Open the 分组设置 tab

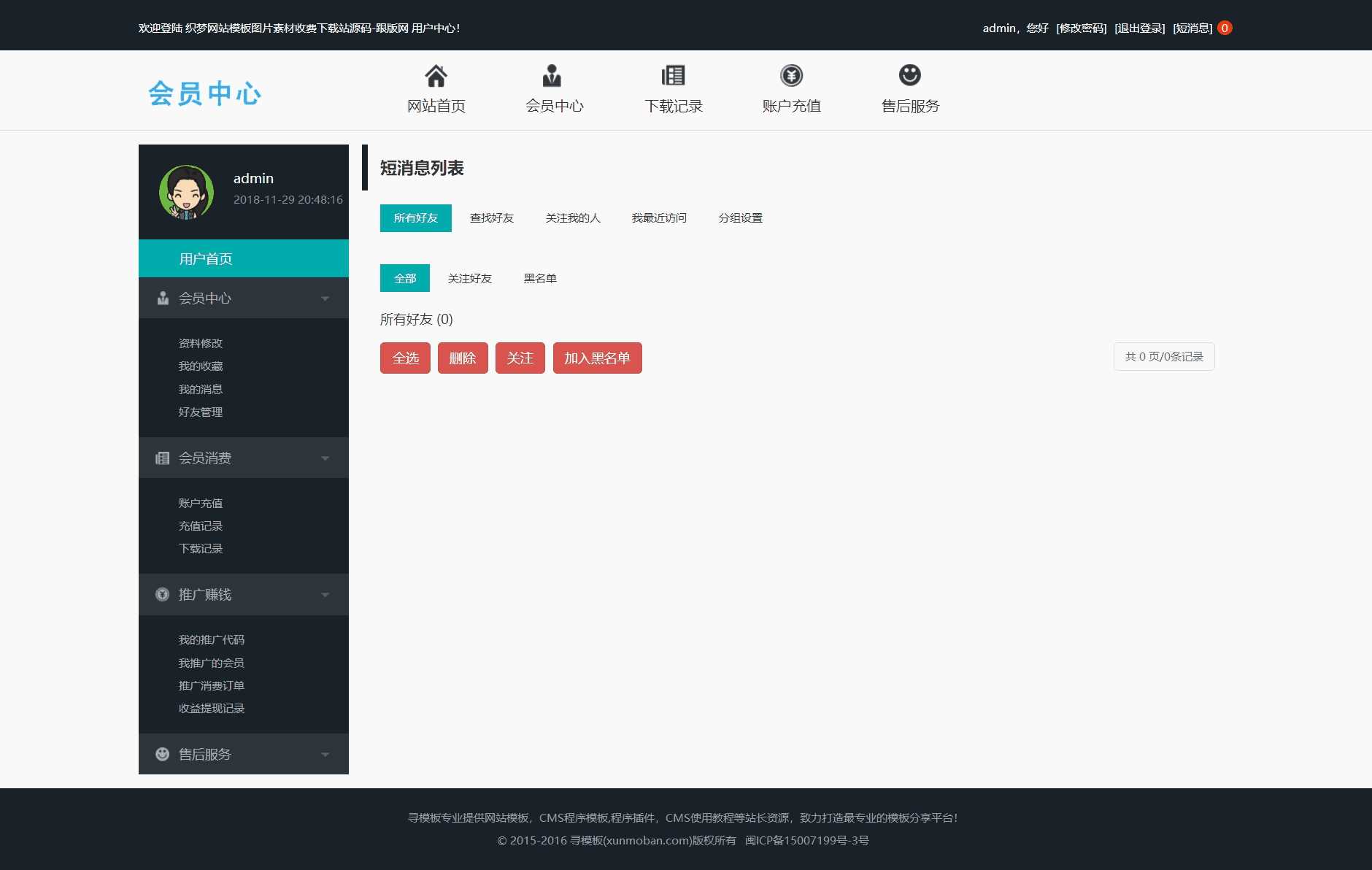pos(740,218)
